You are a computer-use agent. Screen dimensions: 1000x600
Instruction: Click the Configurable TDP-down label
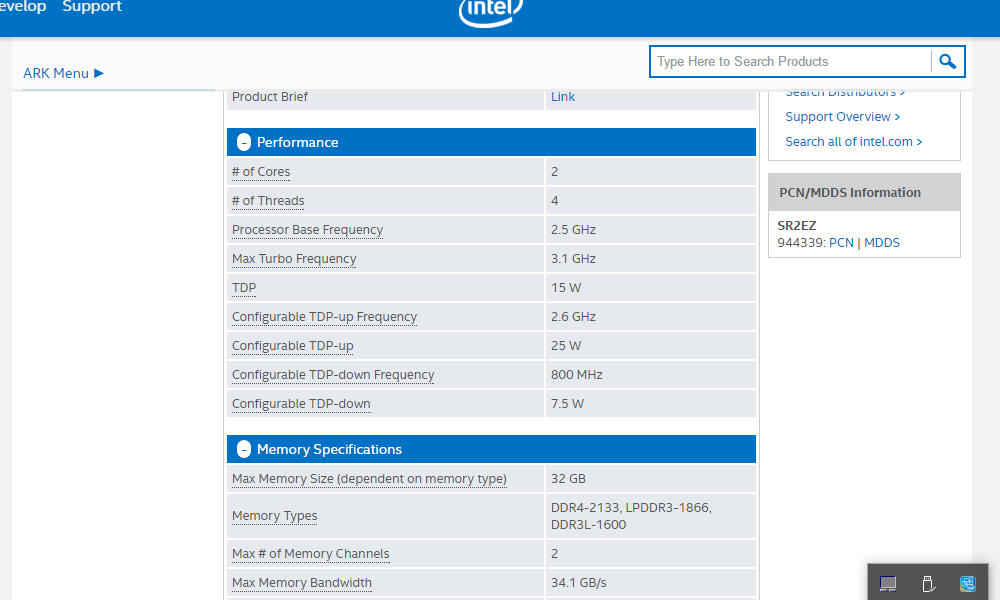[301, 404]
